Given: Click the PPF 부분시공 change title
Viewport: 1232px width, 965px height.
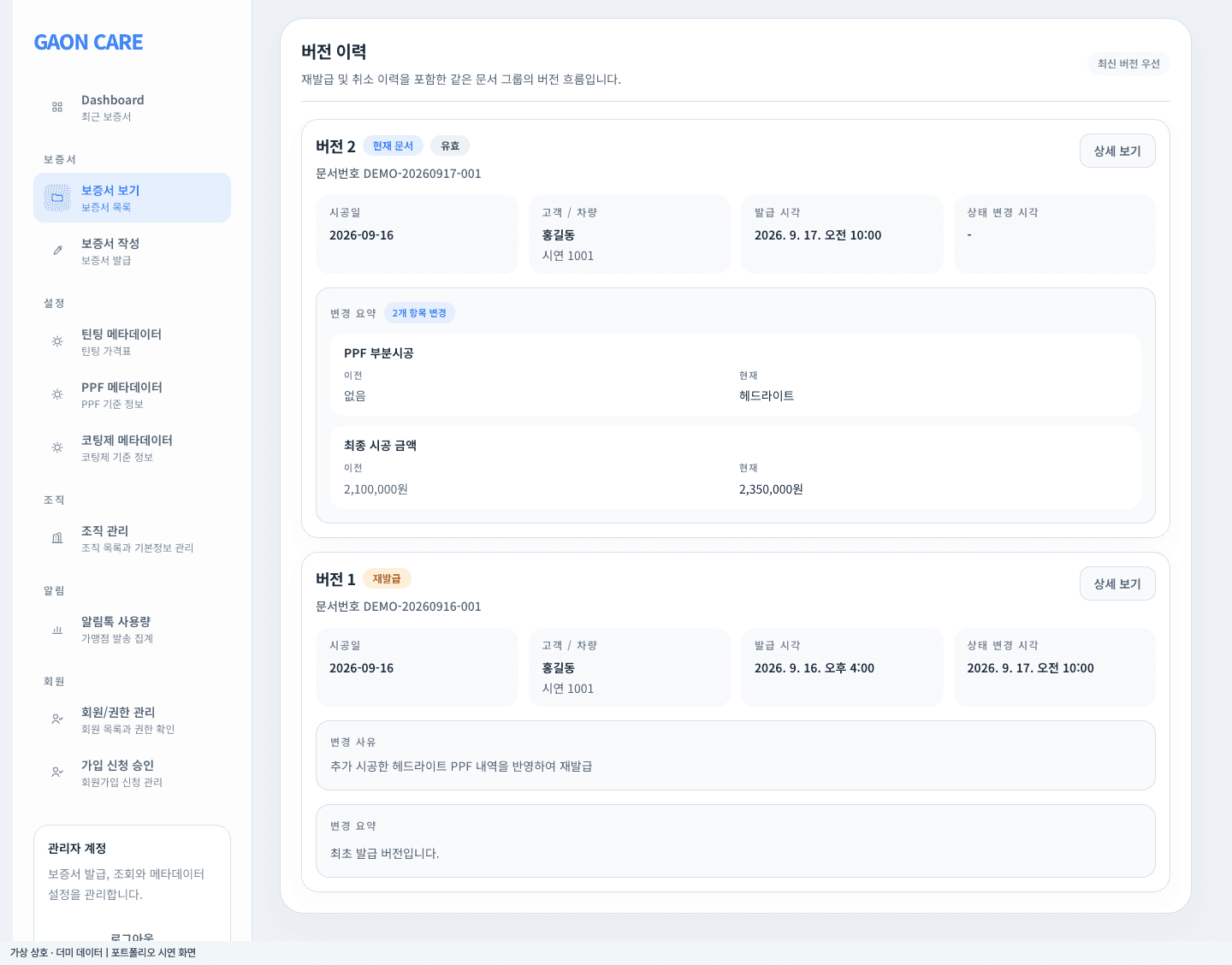Looking at the screenshot, I should (x=379, y=353).
